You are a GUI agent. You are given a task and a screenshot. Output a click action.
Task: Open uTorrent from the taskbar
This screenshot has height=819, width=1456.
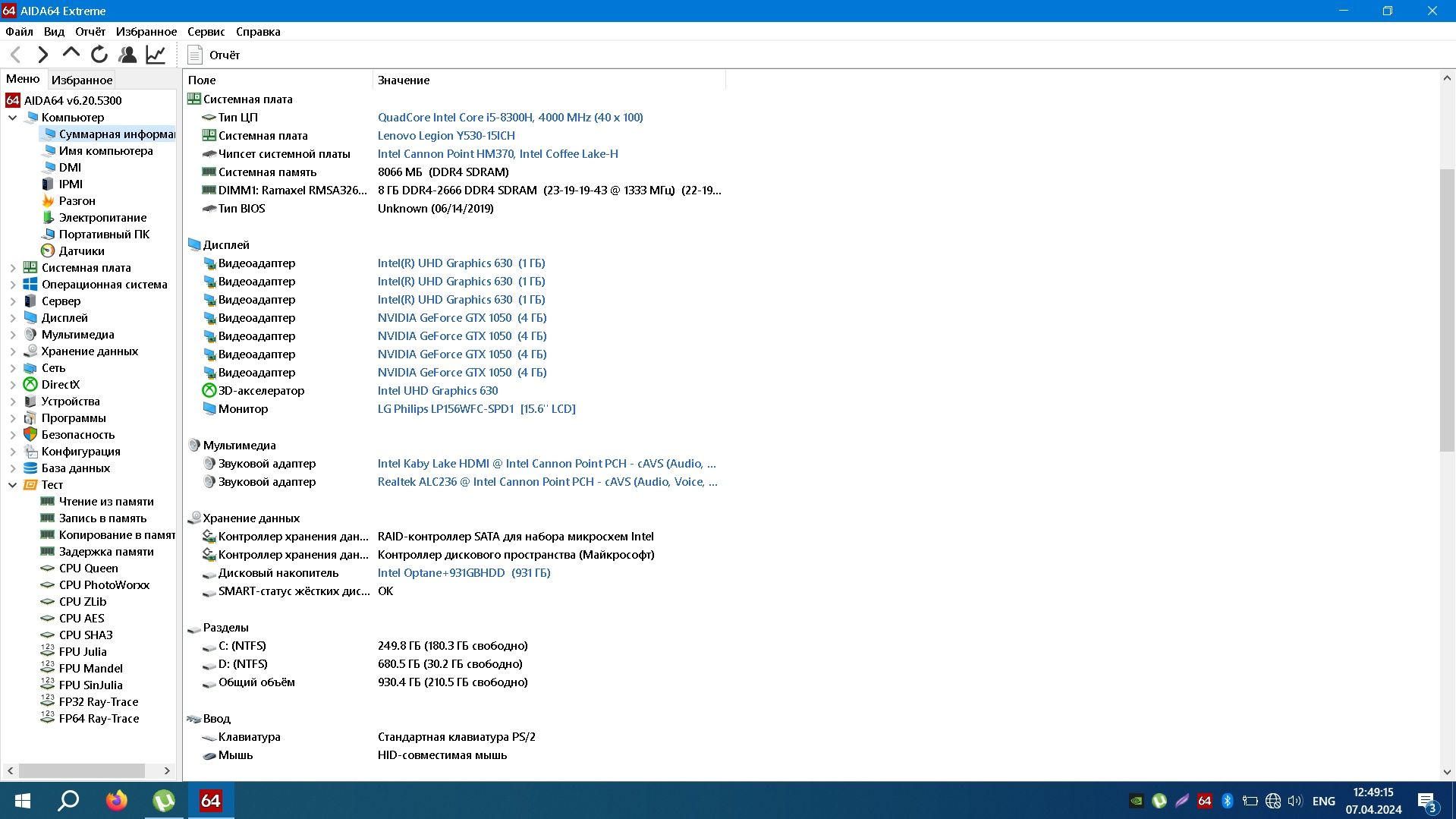pyautogui.click(x=164, y=801)
